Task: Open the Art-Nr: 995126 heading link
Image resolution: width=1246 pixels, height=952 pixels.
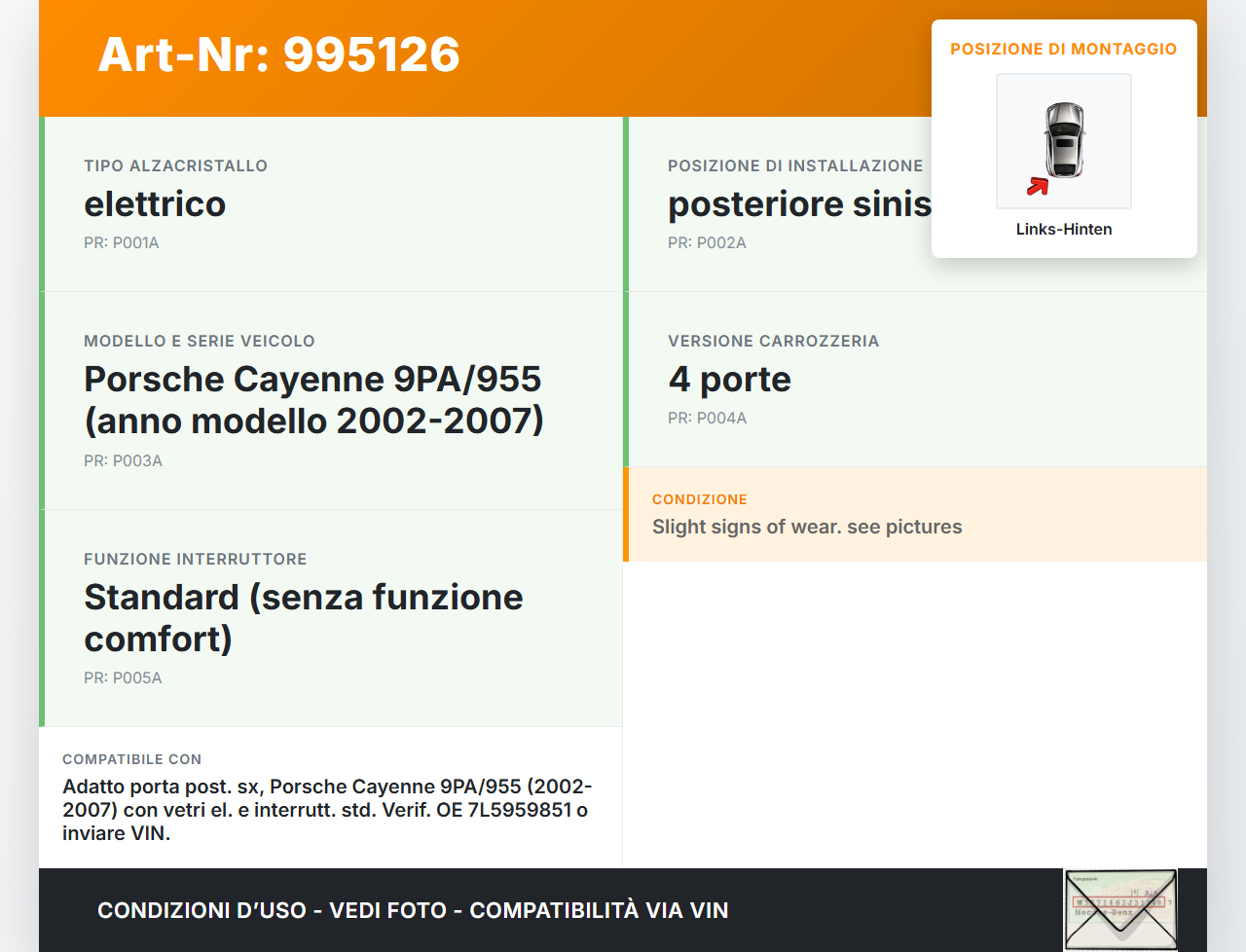Action: pyautogui.click(x=278, y=56)
